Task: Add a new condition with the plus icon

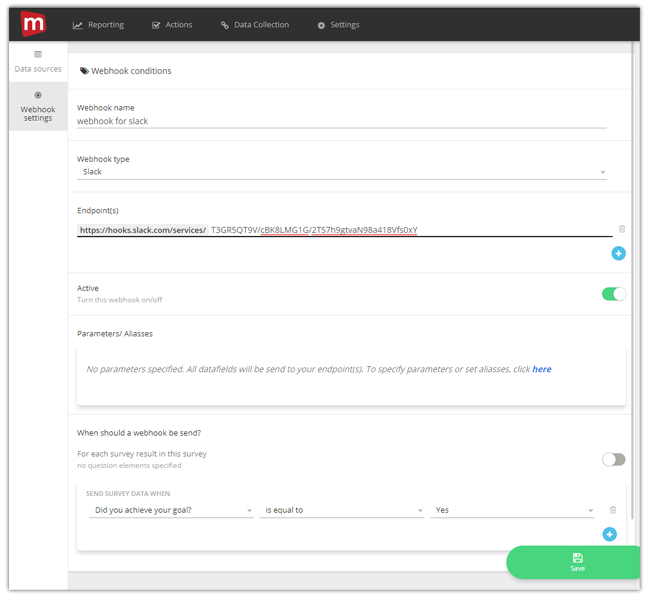Action: 610,534
